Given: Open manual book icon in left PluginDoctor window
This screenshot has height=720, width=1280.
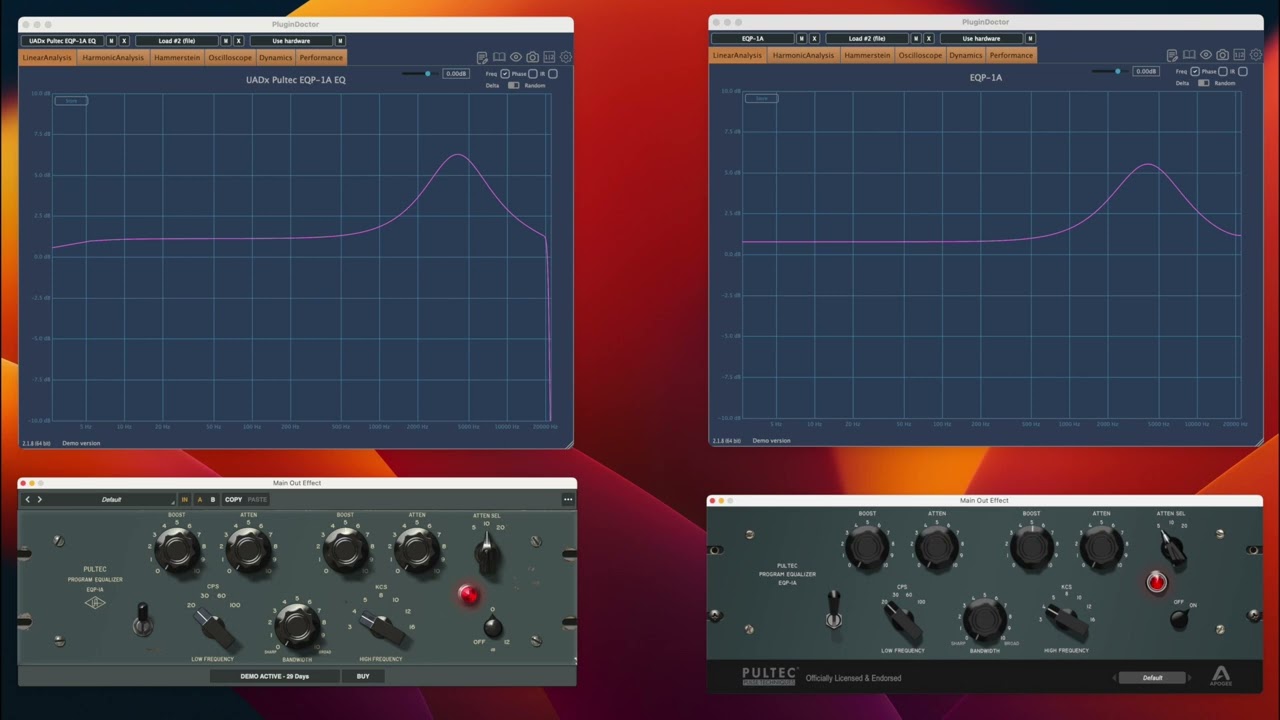Looking at the screenshot, I should click(x=499, y=57).
